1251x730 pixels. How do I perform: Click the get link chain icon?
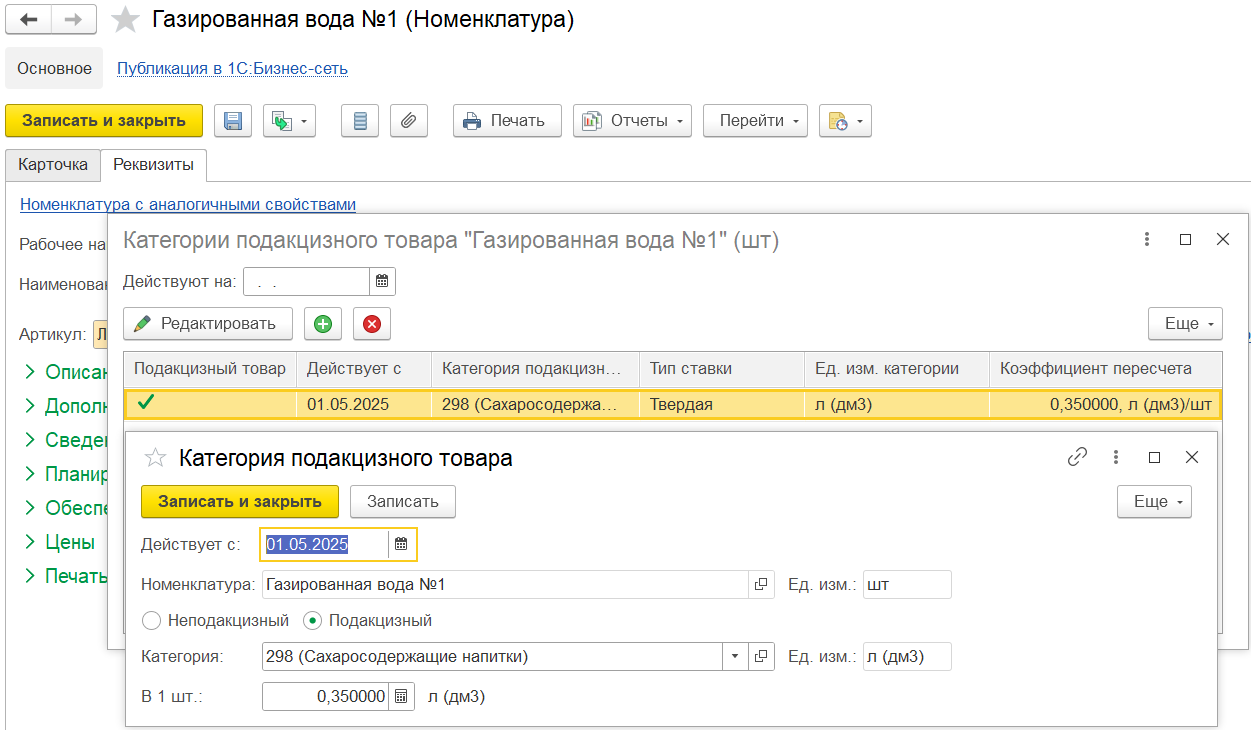[1077, 457]
